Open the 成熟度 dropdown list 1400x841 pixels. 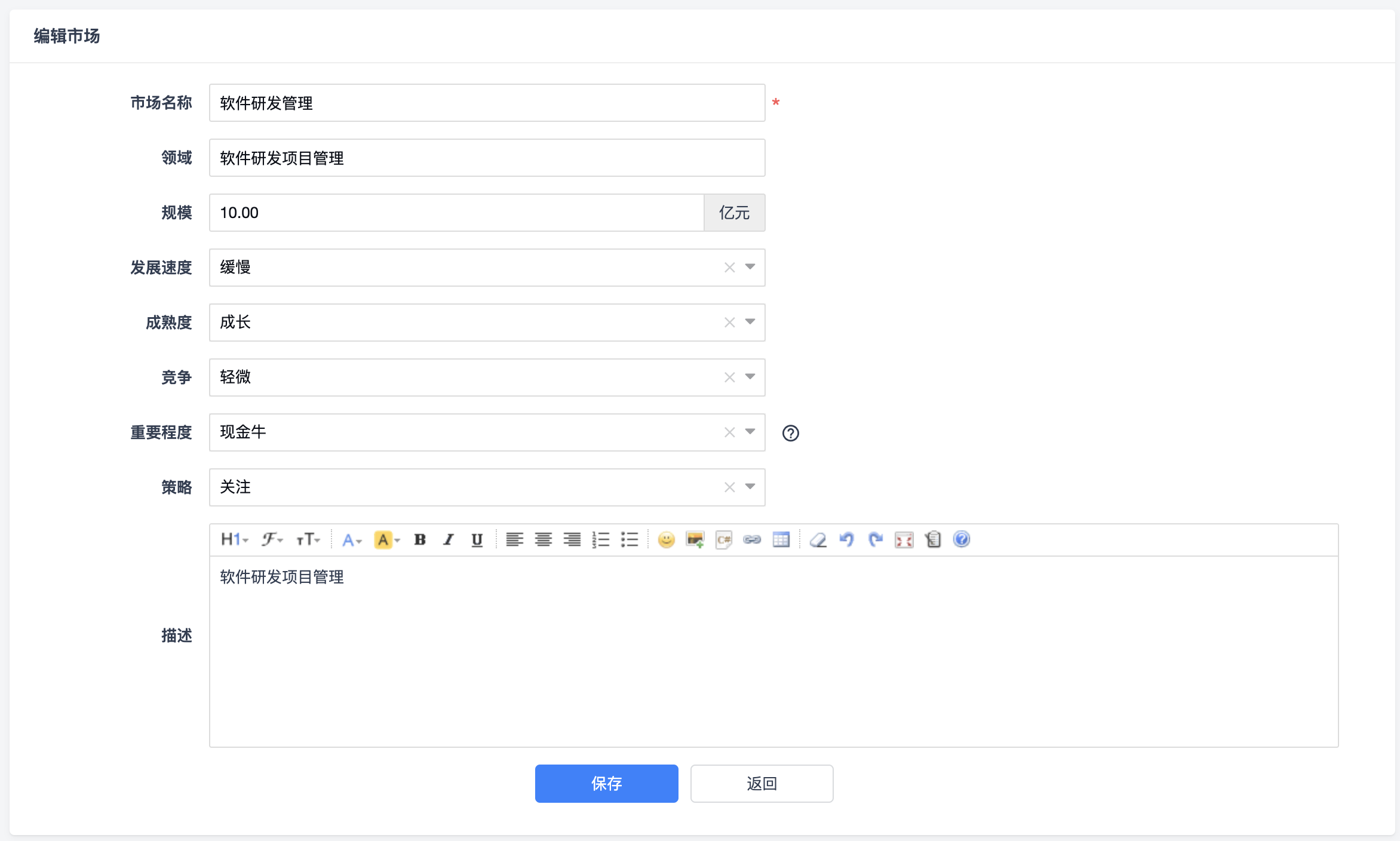tap(750, 322)
